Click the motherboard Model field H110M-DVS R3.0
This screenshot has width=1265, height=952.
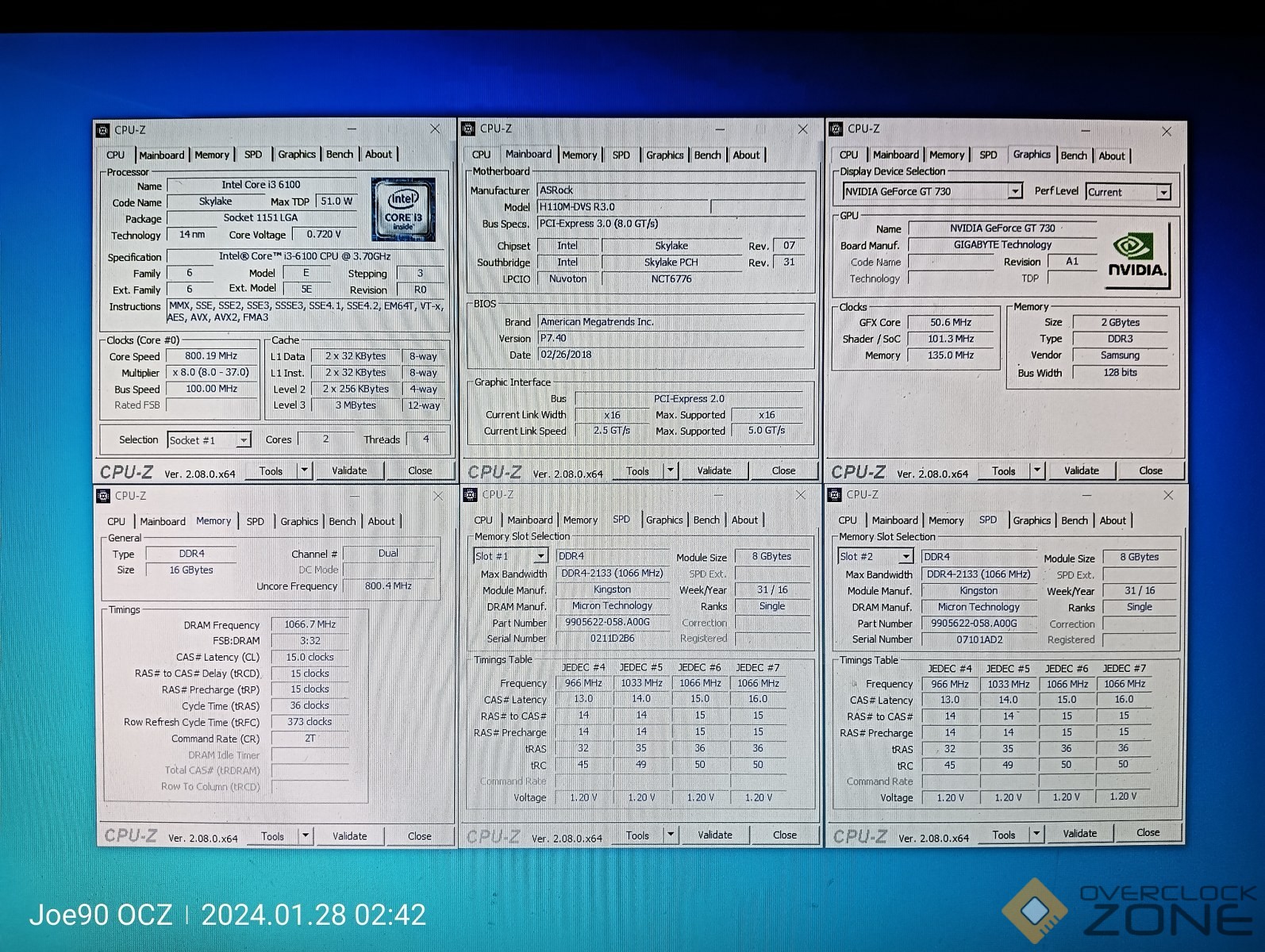tap(624, 207)
